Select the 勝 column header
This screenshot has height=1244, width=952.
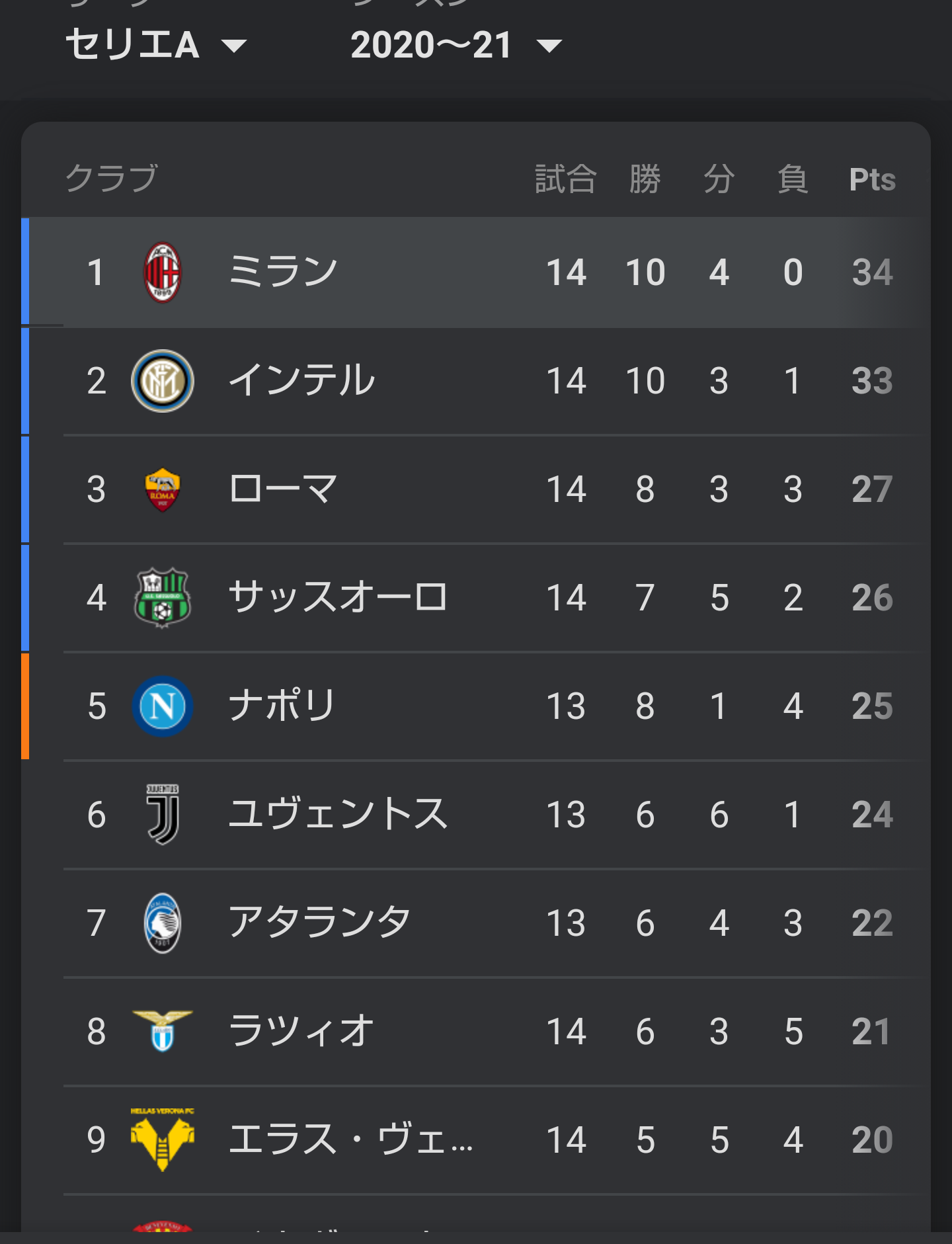click(645, 179)
